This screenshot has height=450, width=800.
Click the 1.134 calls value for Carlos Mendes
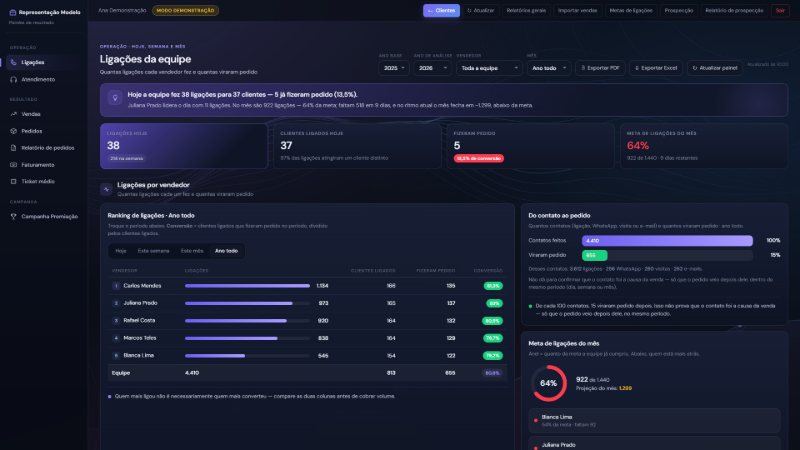pyautogui.click(x=322, y=286)
